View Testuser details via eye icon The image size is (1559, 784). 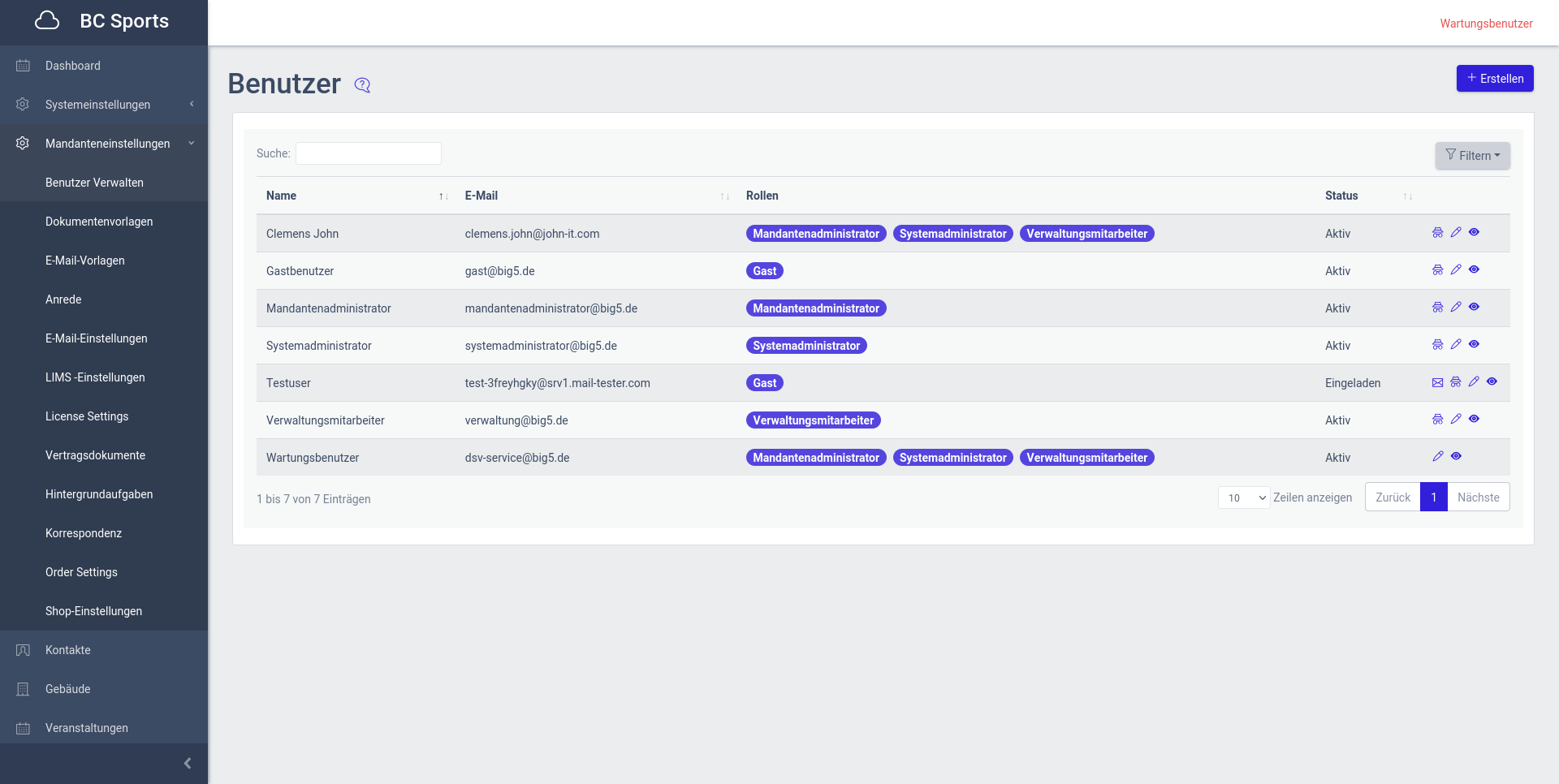click(x=1492, y=382)
